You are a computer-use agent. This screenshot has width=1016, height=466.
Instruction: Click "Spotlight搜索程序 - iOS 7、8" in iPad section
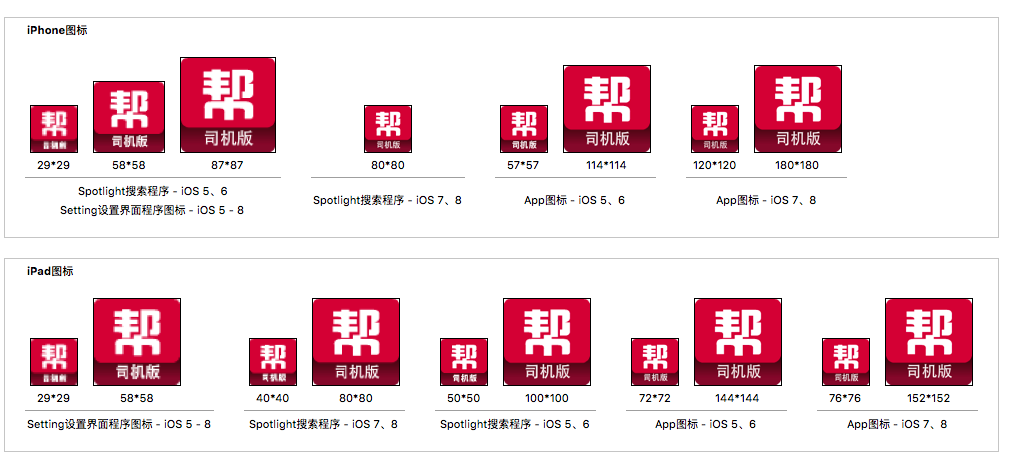[324, 425]
